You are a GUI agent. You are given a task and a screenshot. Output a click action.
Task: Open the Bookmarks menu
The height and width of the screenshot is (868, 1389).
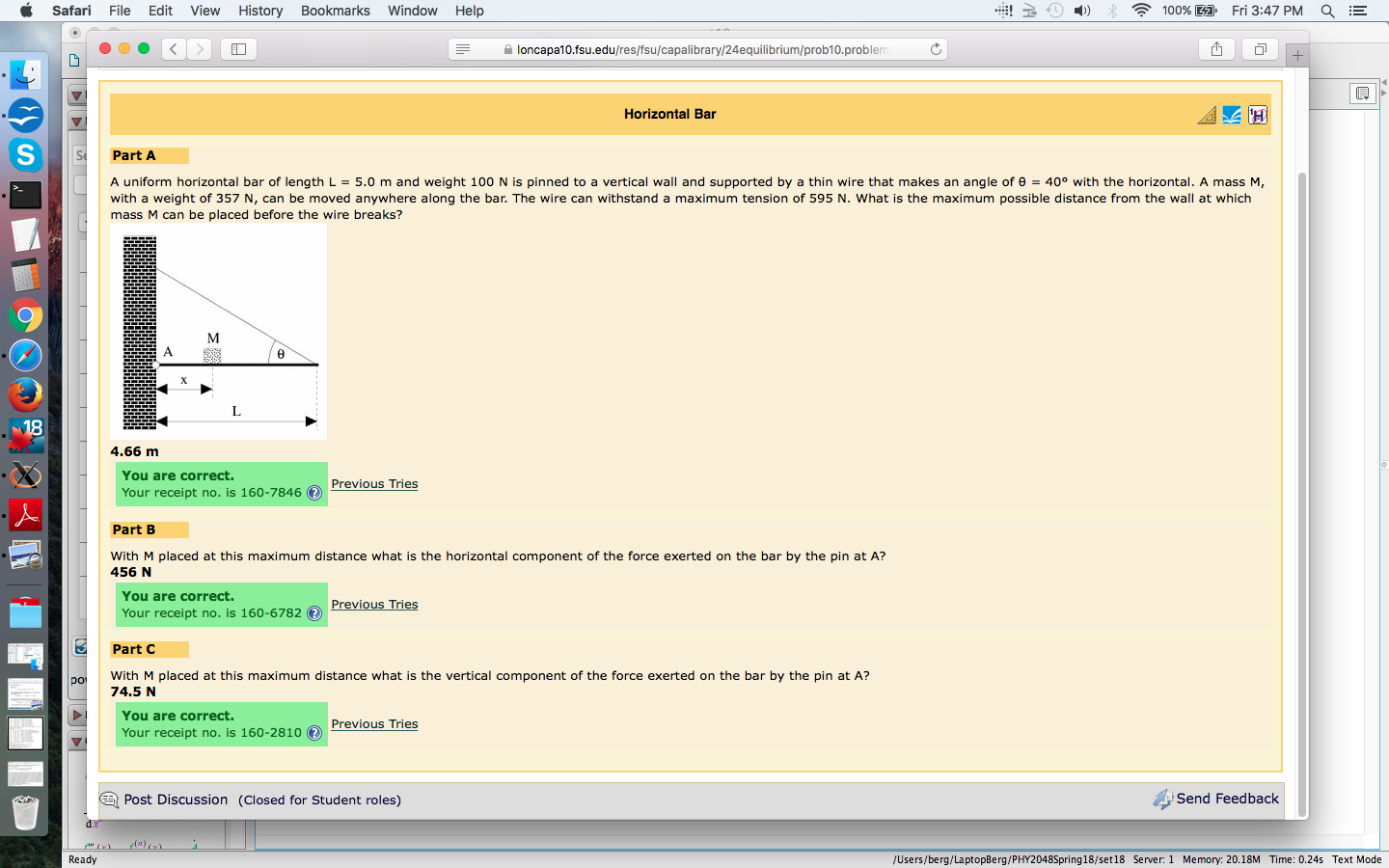pos(335,11)
